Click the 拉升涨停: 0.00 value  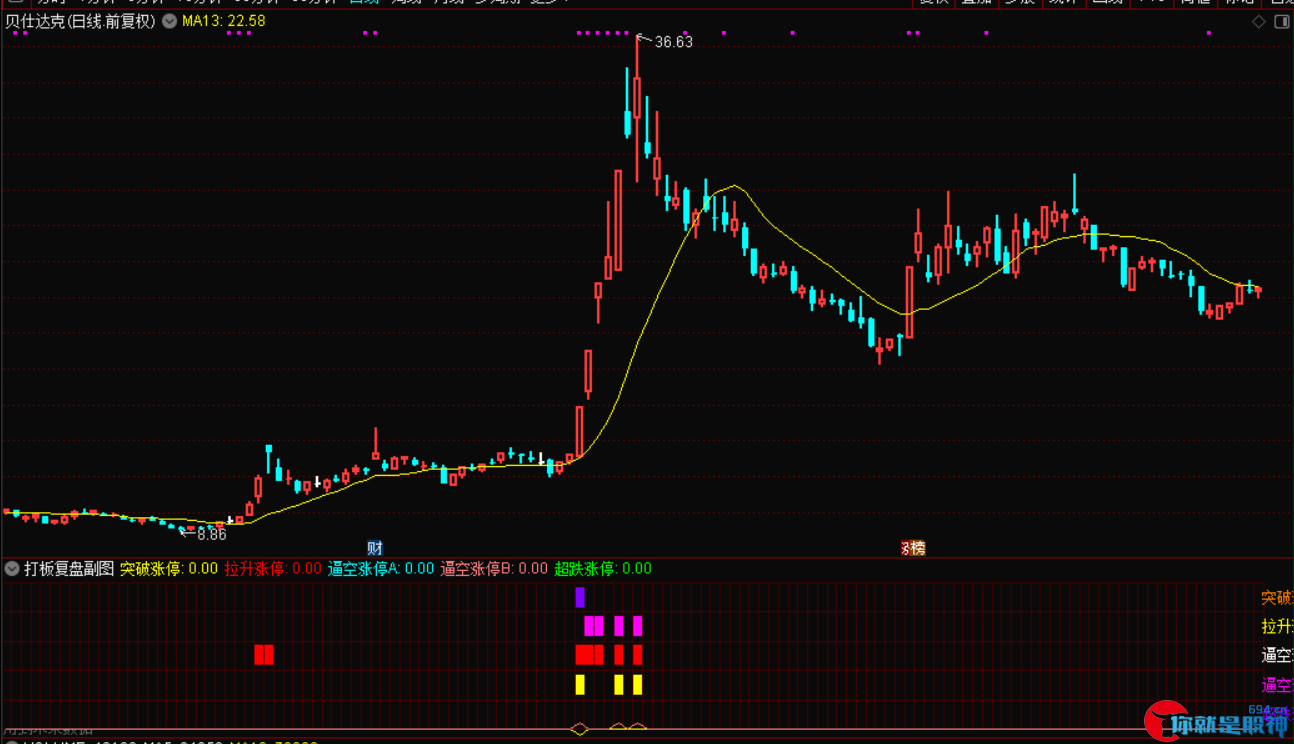pos(273,569)
